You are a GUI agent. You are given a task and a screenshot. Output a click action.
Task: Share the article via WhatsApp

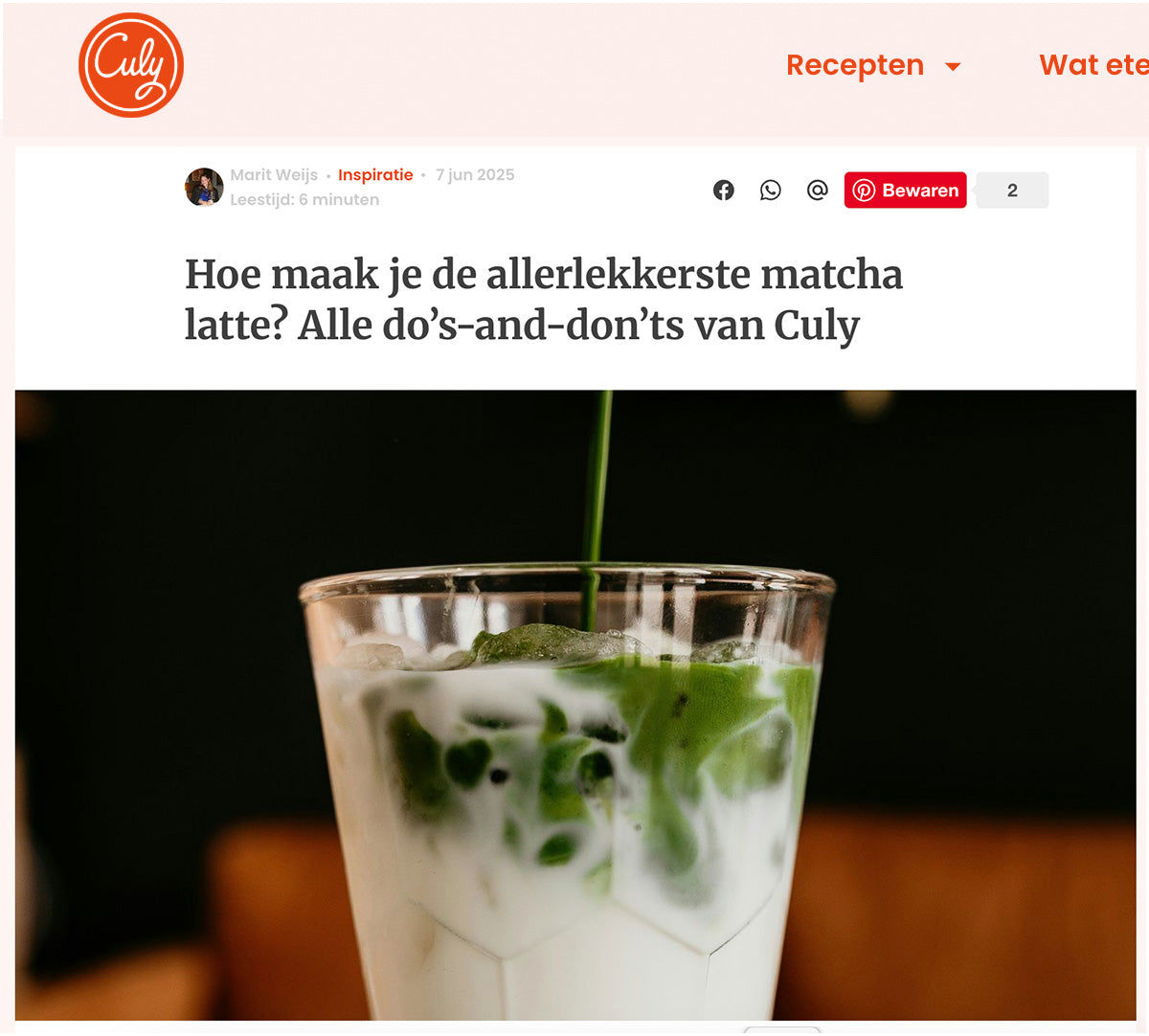[771, 190]
